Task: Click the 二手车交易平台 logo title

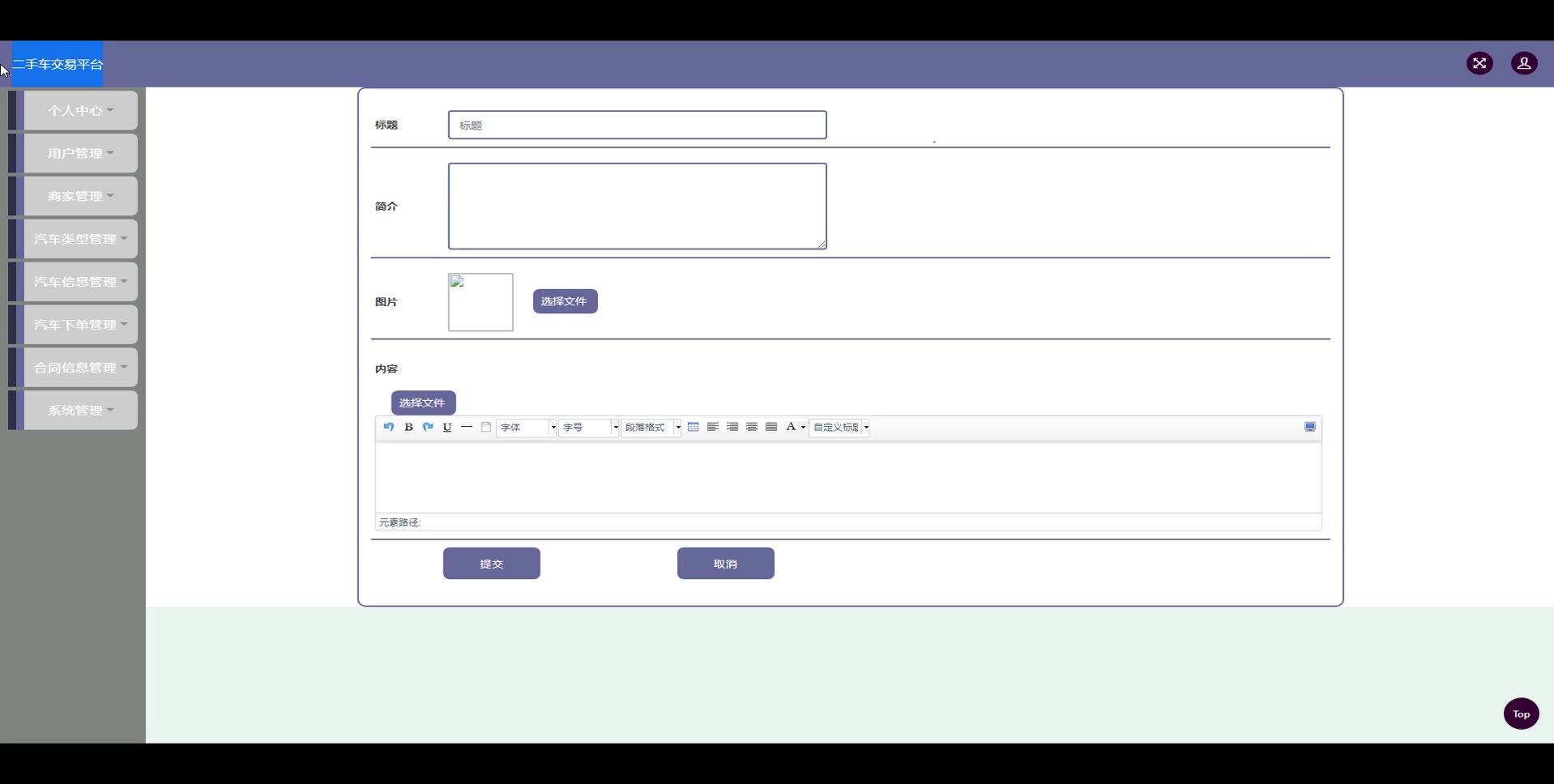Action: pos(58,64)
